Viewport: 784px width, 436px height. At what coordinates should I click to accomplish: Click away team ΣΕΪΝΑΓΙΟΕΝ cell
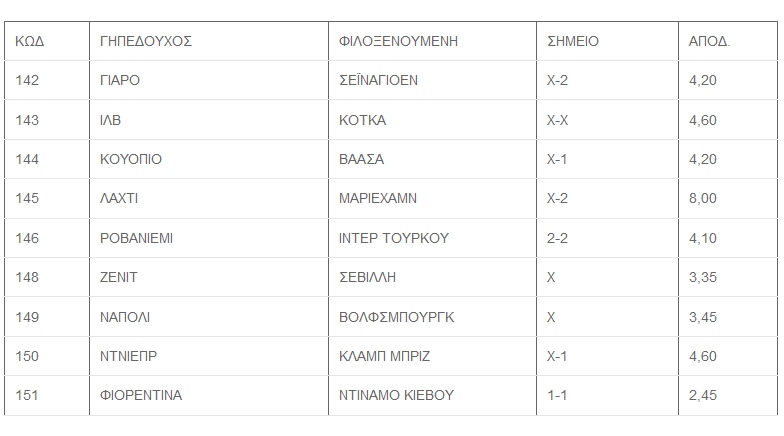tap(379, 81)
